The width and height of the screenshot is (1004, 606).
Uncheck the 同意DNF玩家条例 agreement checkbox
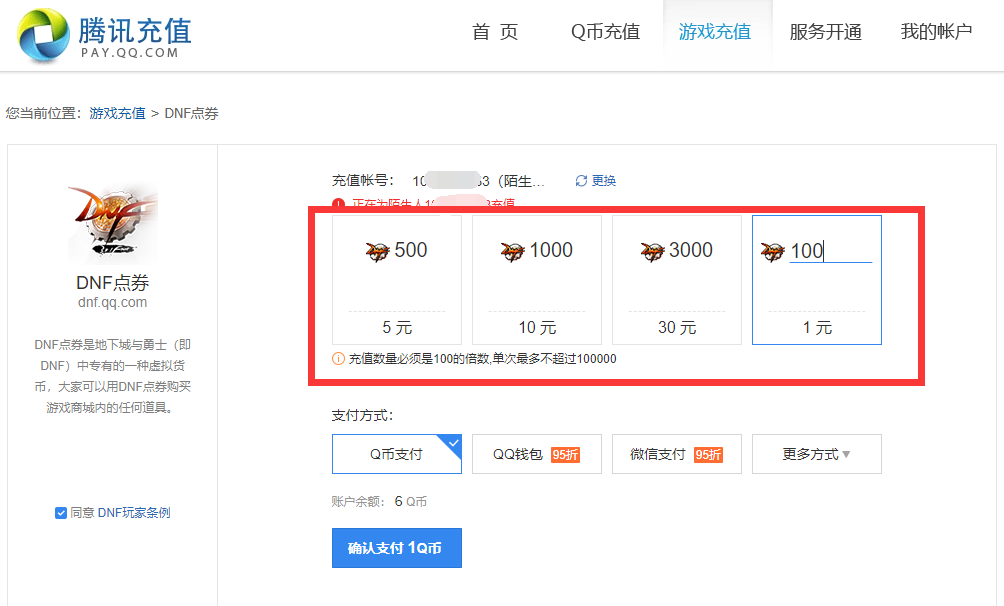(60, 512)
